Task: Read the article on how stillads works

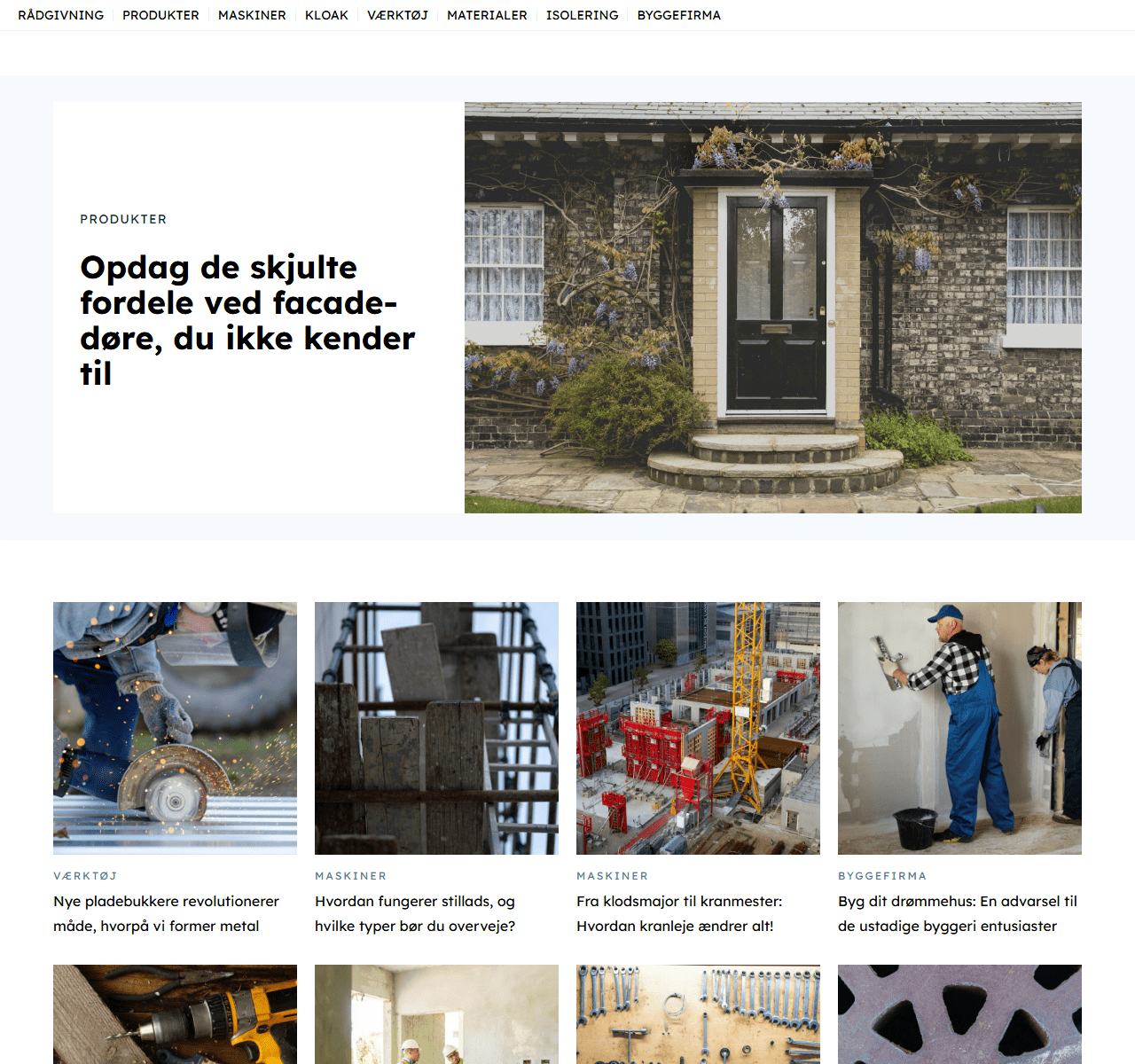Action: point(415,913)
